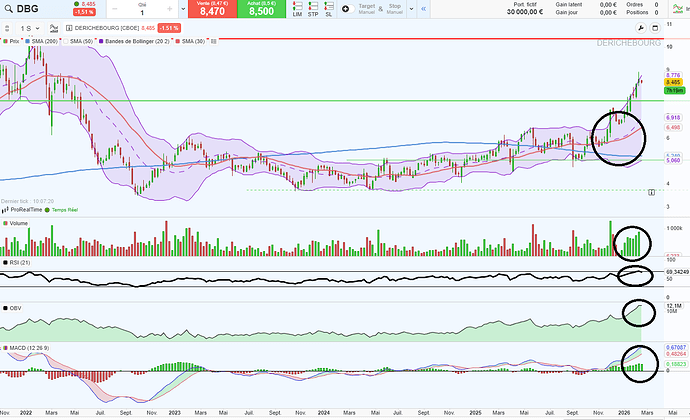Open the 1 S timeframe dropdown

click(x=27, y=29)
